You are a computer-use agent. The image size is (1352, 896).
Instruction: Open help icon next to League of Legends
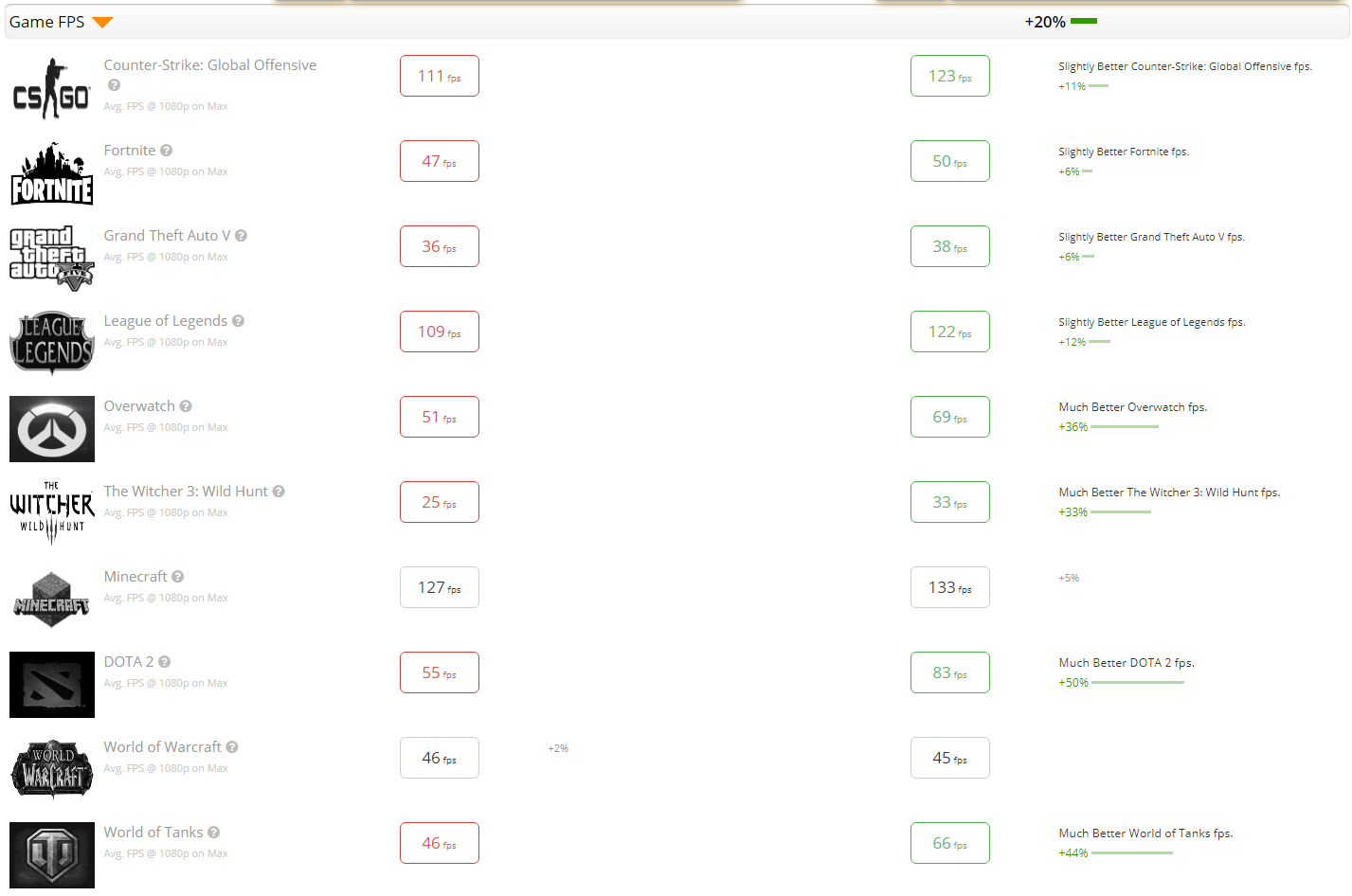tap(238, 321)
